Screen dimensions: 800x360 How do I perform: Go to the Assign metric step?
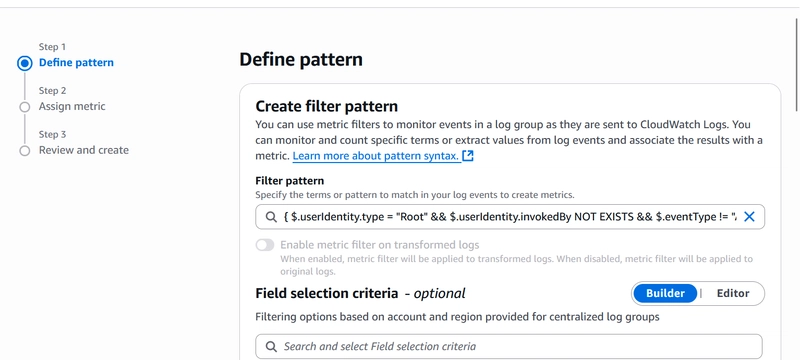point(72,107)
